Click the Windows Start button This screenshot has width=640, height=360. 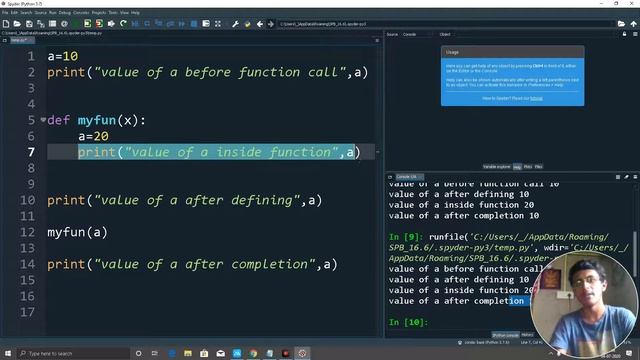click(x=8, y=353)
